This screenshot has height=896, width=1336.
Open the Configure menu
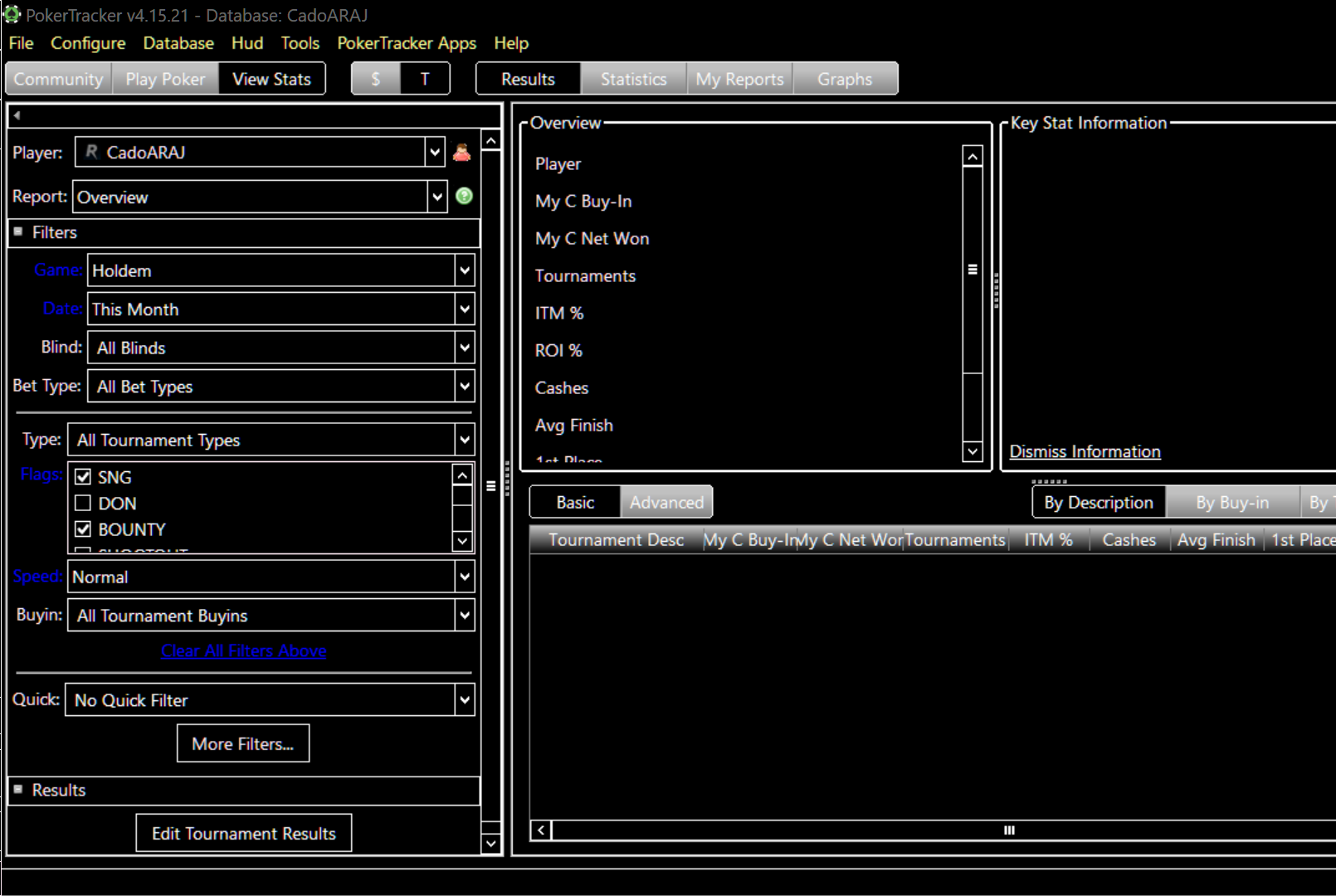[x=88, y=43]
